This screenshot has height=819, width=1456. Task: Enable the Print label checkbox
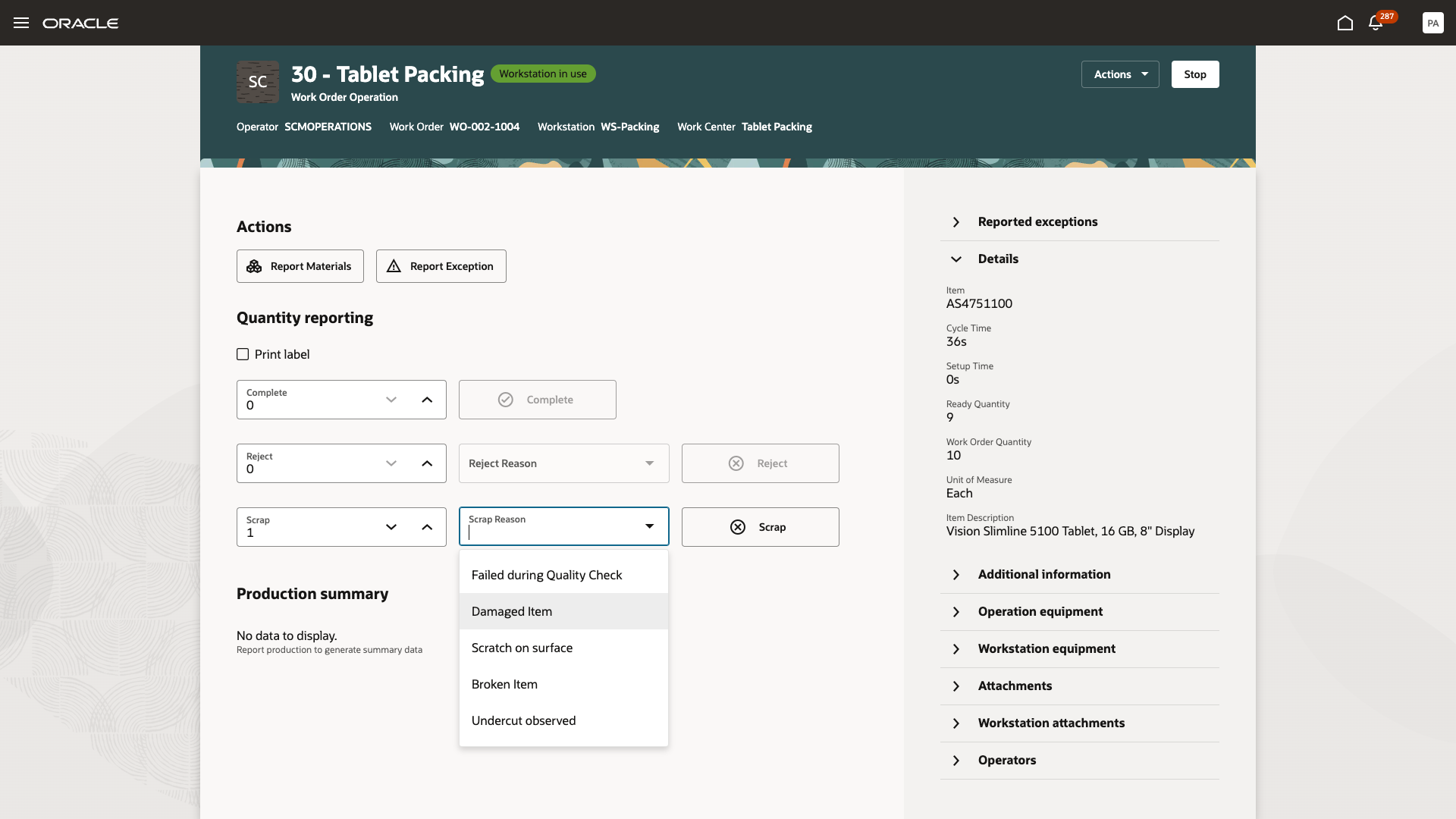(243, 354)
